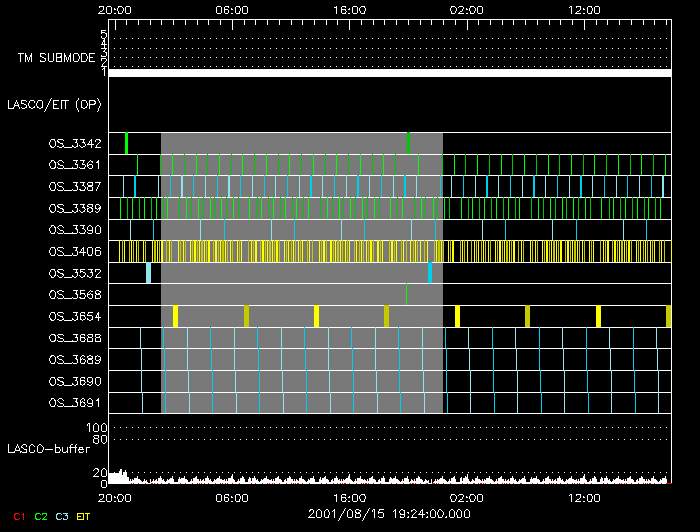The height and width of the screenshot is (532, 700).
Task: Select the first yellow block in the OS_3654 row
Action: pos(175,316)
